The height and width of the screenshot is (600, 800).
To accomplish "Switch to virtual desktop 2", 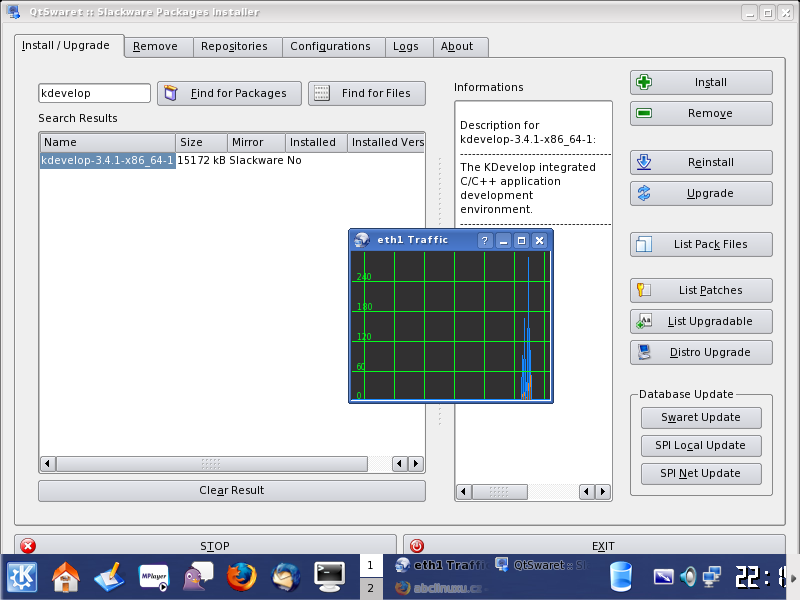I will [370, 588].
